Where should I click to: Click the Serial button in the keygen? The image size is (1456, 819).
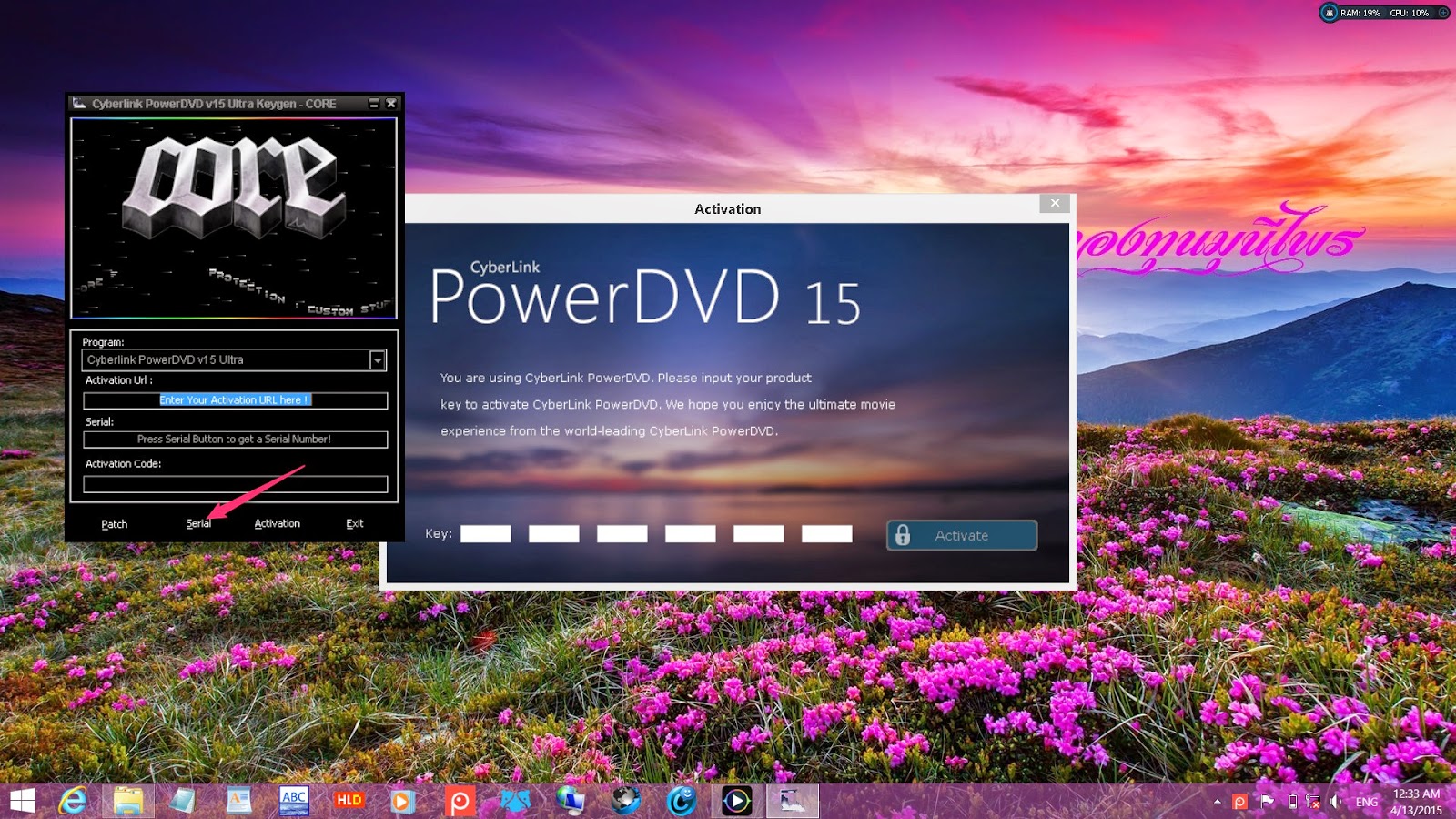198,524
